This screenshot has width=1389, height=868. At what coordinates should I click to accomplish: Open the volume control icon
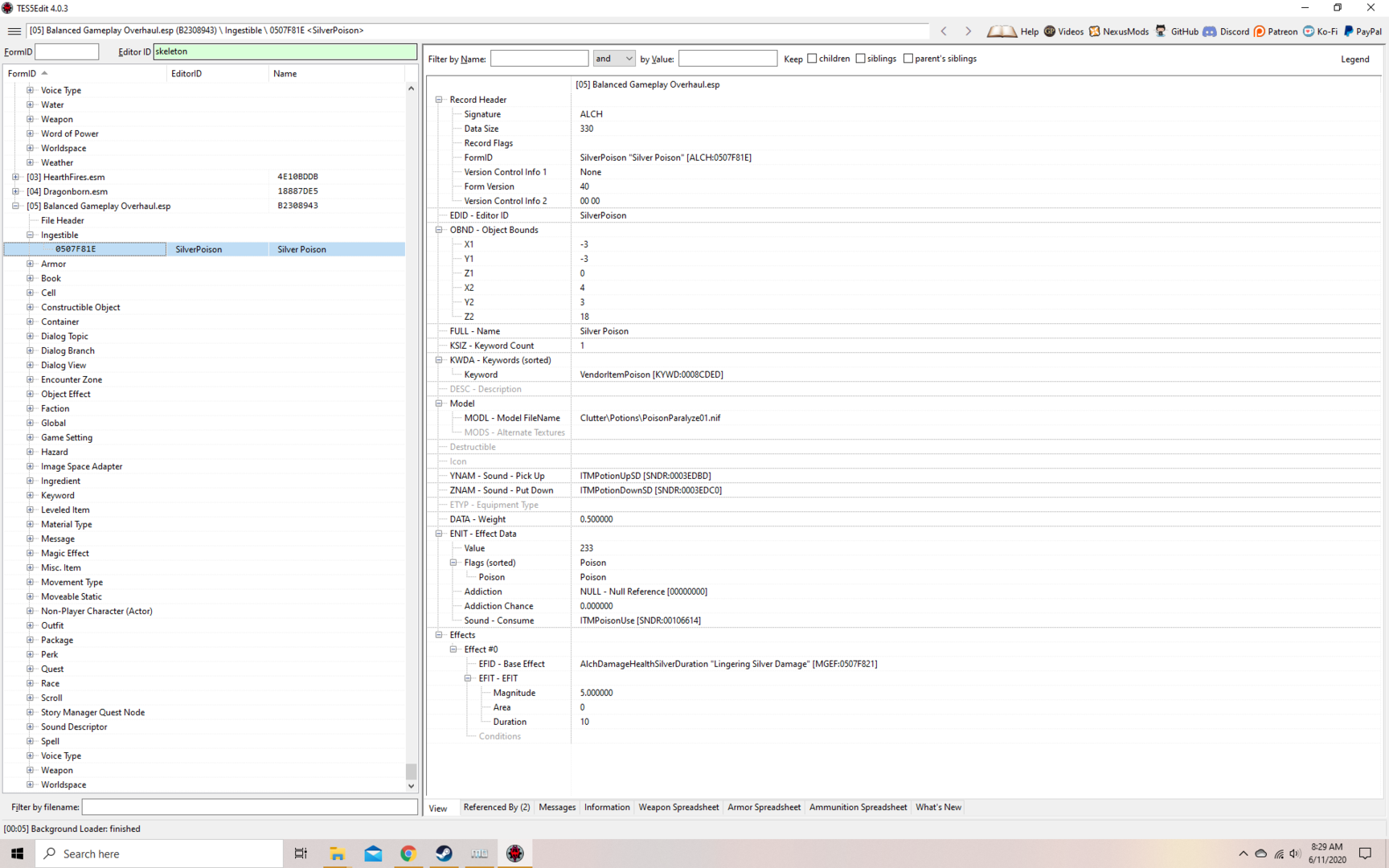(1295, 854)
